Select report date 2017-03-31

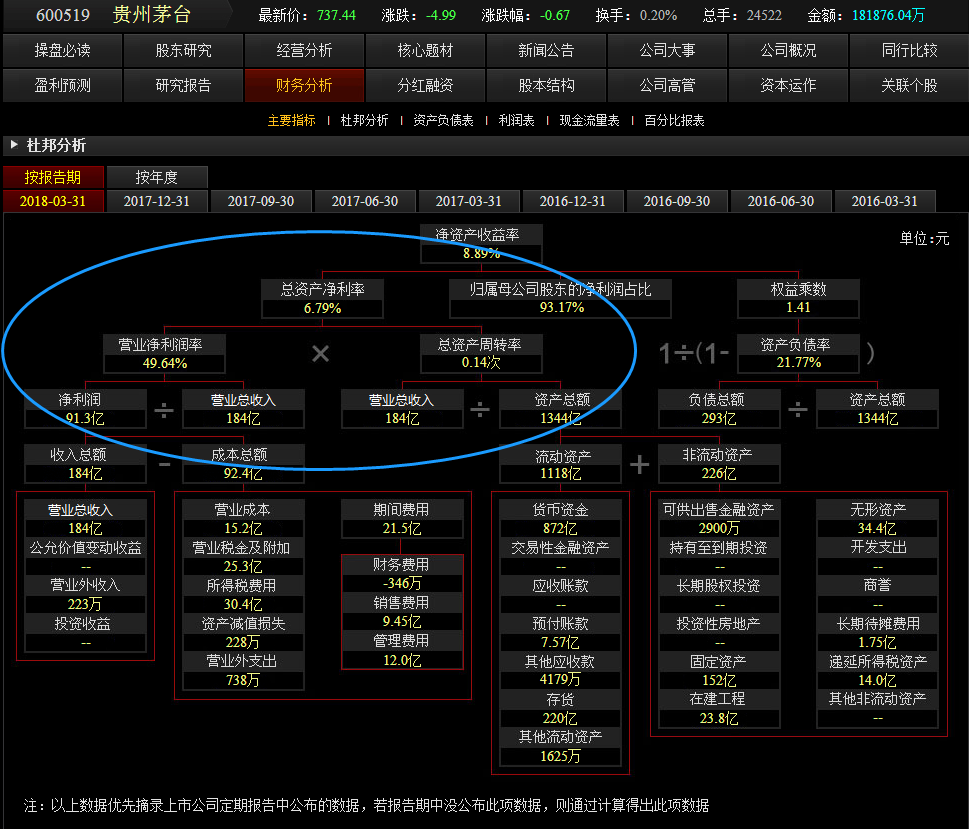tap(468, 201)
